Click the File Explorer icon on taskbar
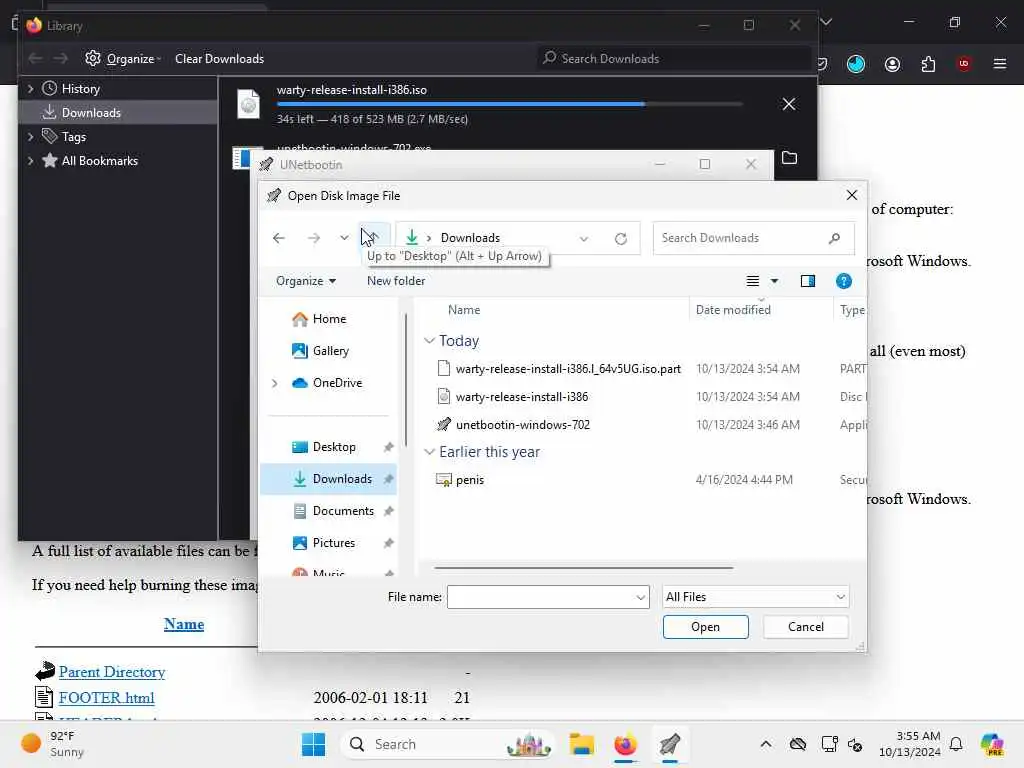The width and height of the screenshot is (1024, 768). pos(581,744)
